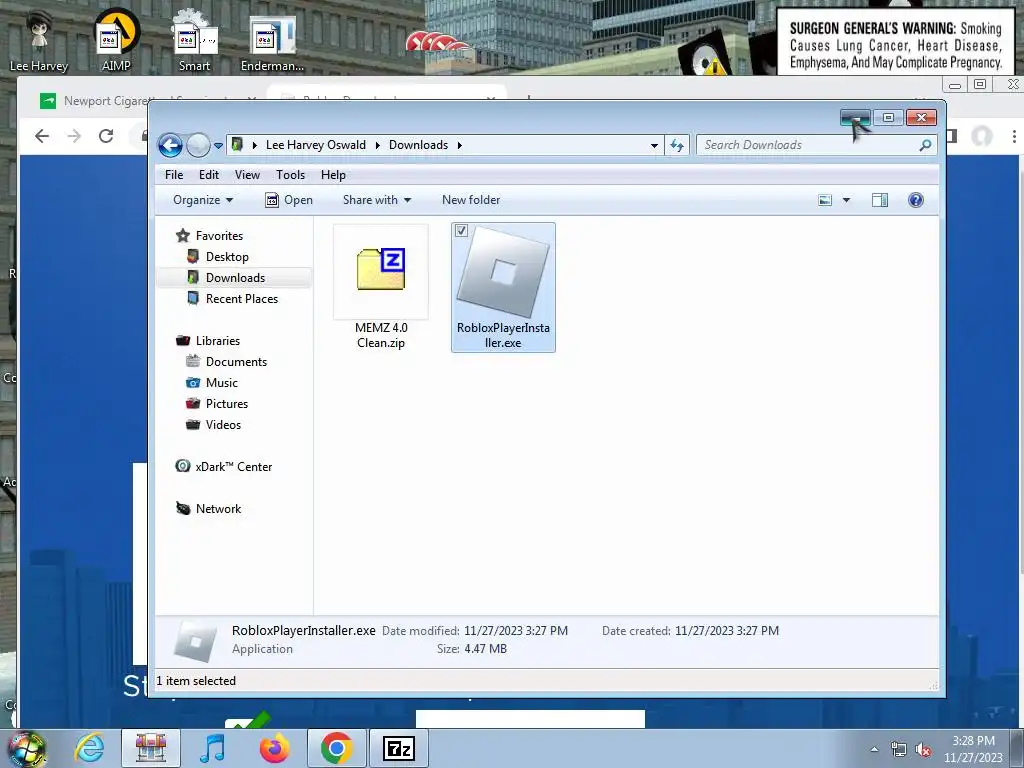Select the MEMZ 4.0 Clean.zip file
Screen dimensions: 1024x768
pyautogui.click(x=381, y=287)
